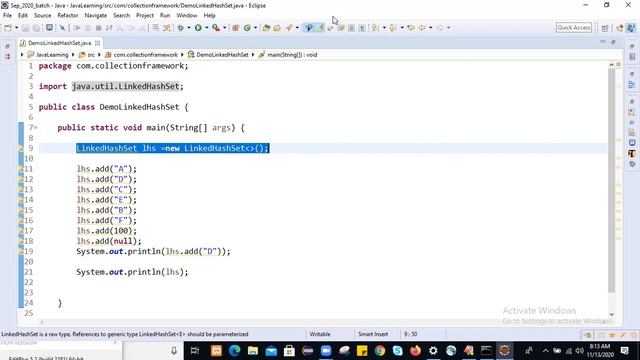Image resolution: width=640 pixels, height=360 pixels.
Task: Click the Open Perspective icon
Action: 605,28
